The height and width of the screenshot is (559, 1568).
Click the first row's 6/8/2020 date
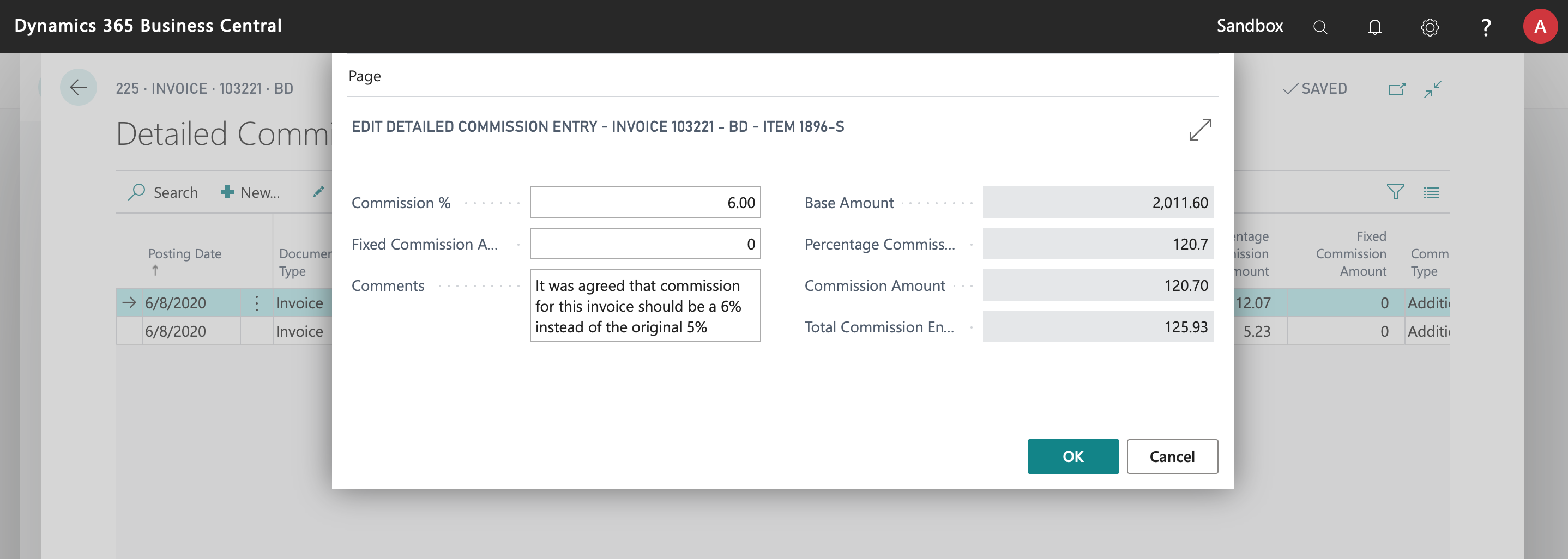pos(176,303)
